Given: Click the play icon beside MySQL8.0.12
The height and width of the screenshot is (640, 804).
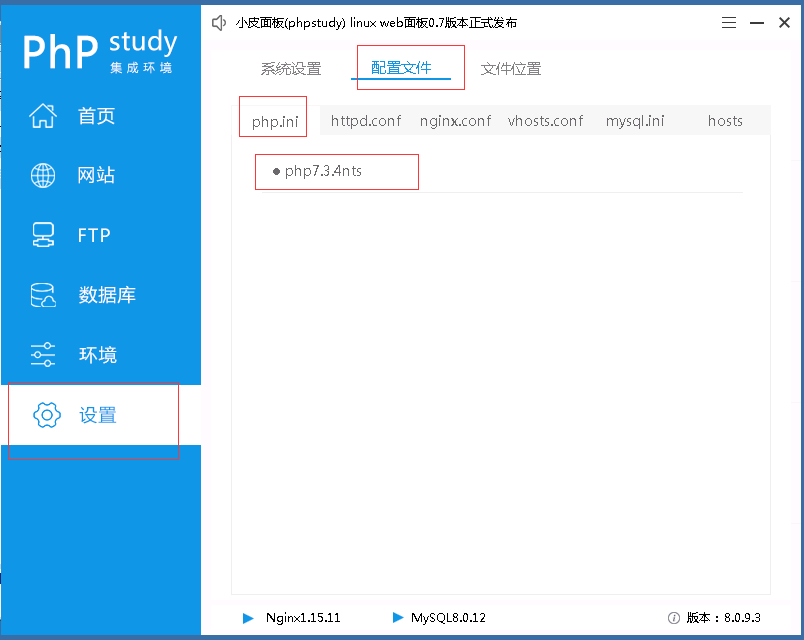Looking at the screenshot, I should click(398, 617).
